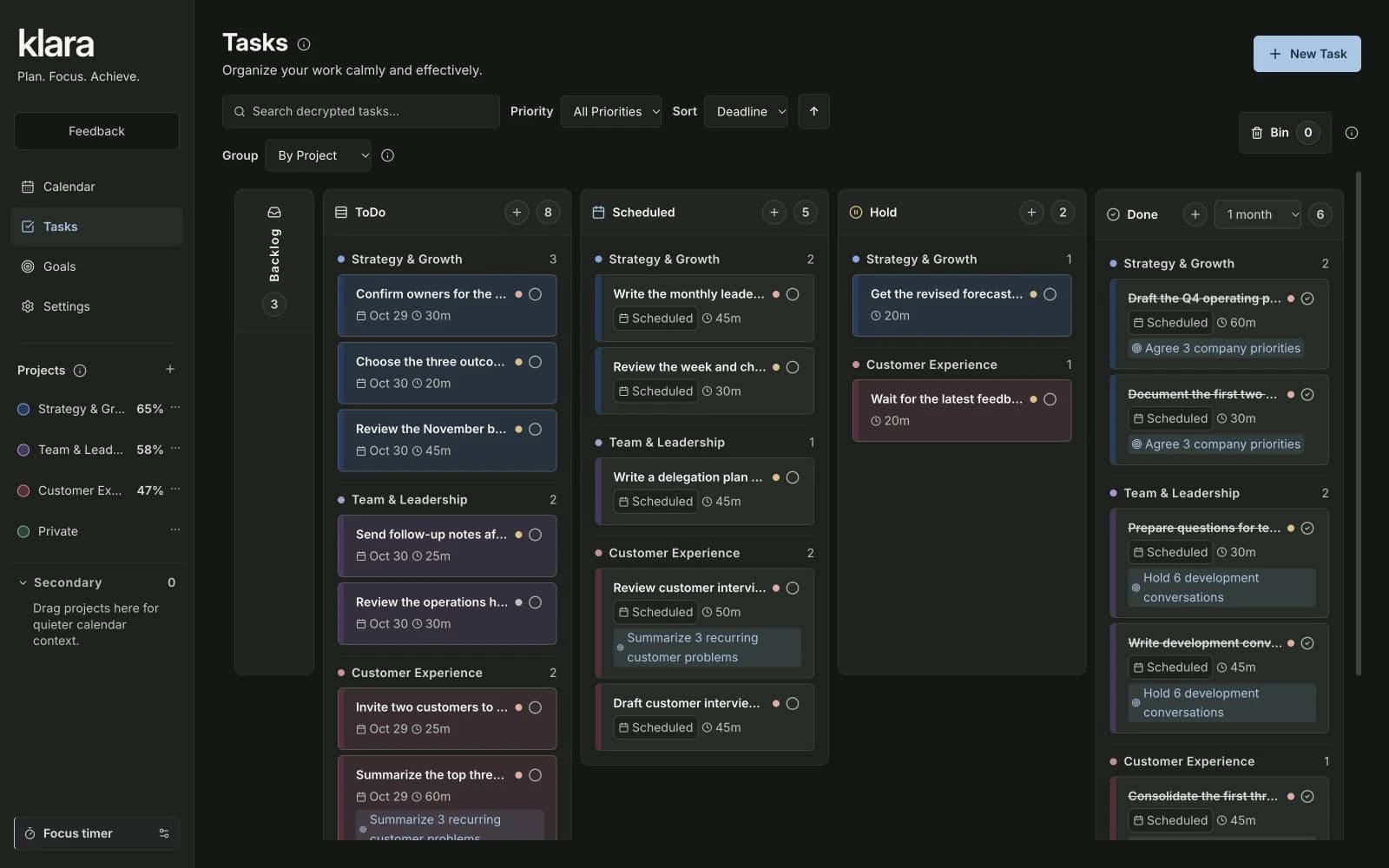Click the Private project green color dot

[23, 531]
